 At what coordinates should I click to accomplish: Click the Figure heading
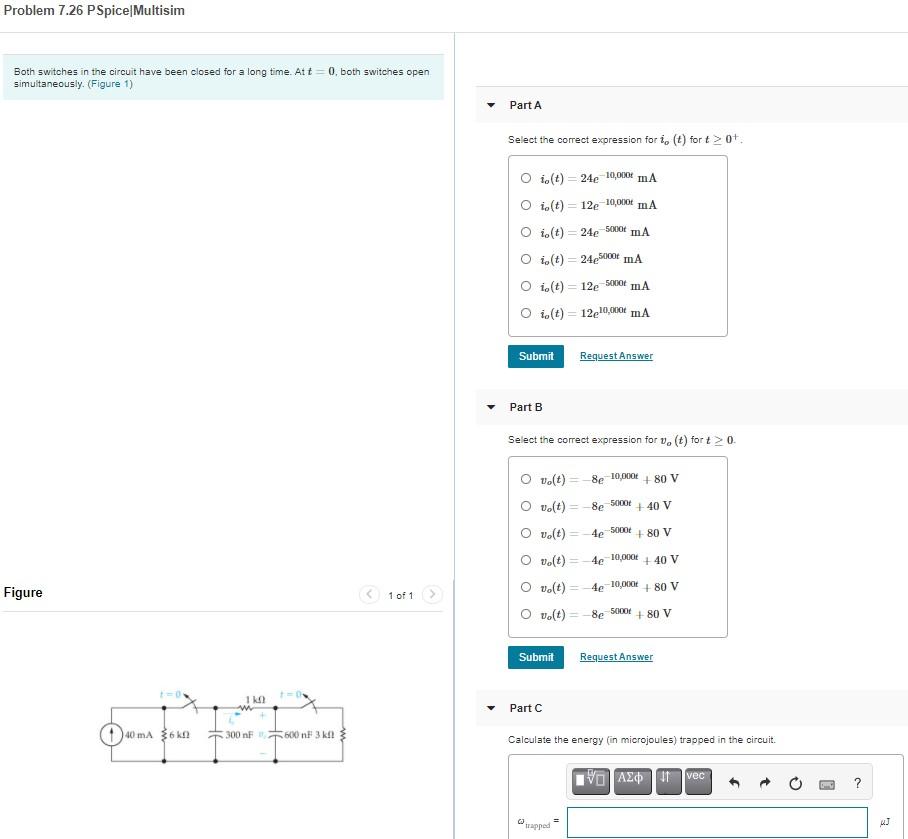[23, 592]
